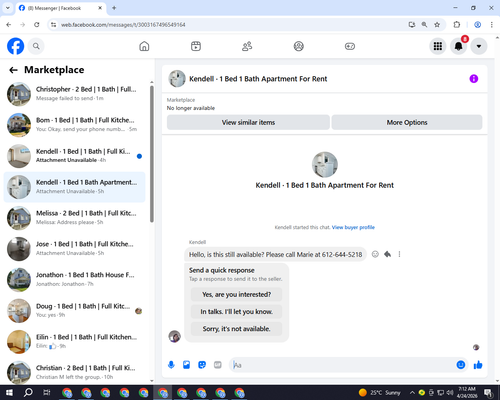Viewport: 500px width, 400px height.
Task: Click Kendell's profile avatar beside quick responses
Action: tap(174, 336)
